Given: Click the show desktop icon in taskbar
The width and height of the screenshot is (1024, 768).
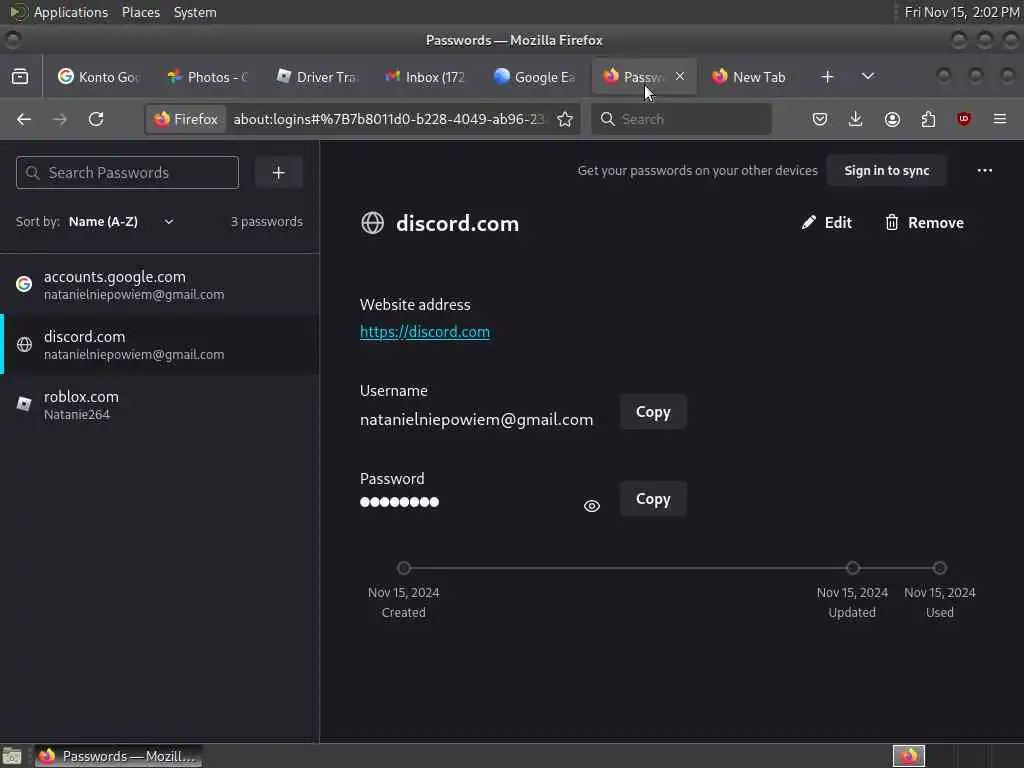Looking at the screenshot, I should (x=12, y=756).
